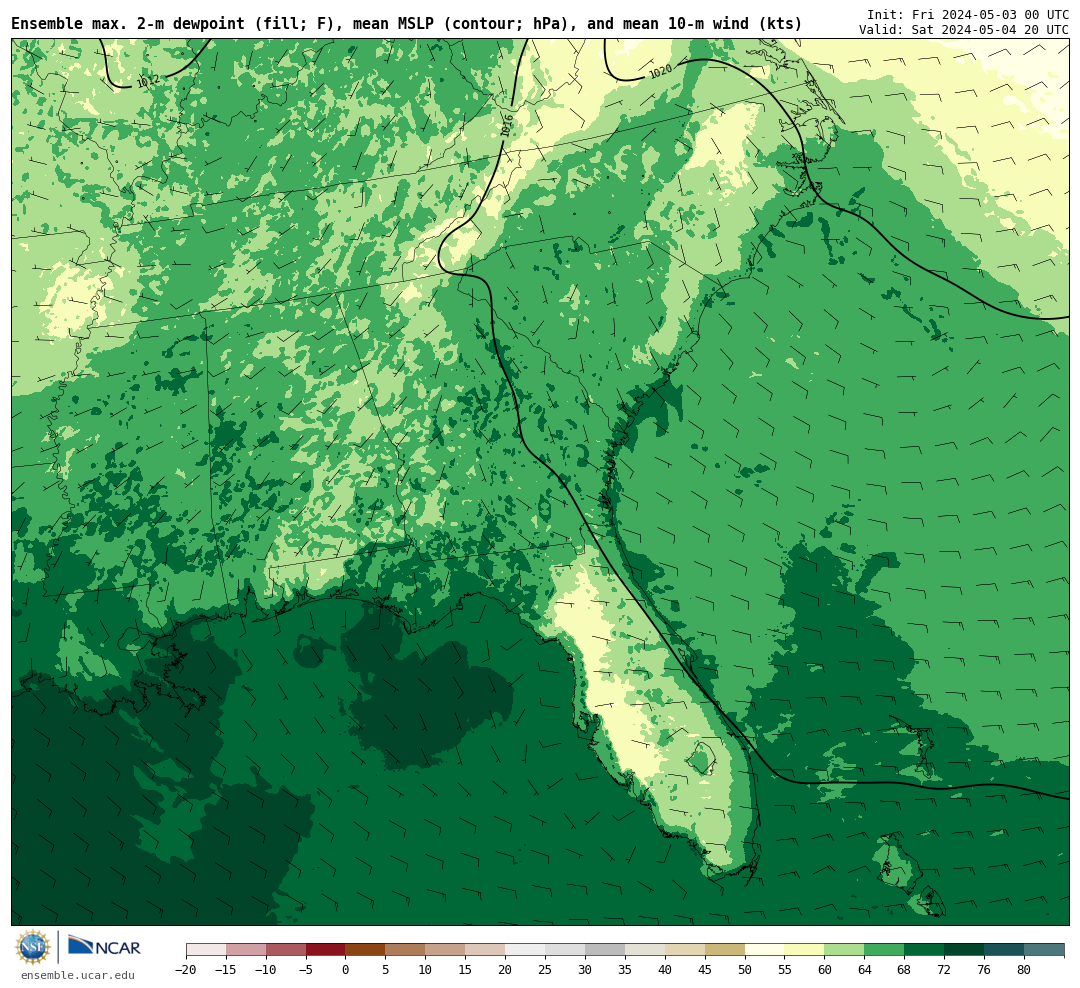Pick the brown swatch between 0 and 5
1080x988 pixels.
pyautogui.click(x=366, y=950)
